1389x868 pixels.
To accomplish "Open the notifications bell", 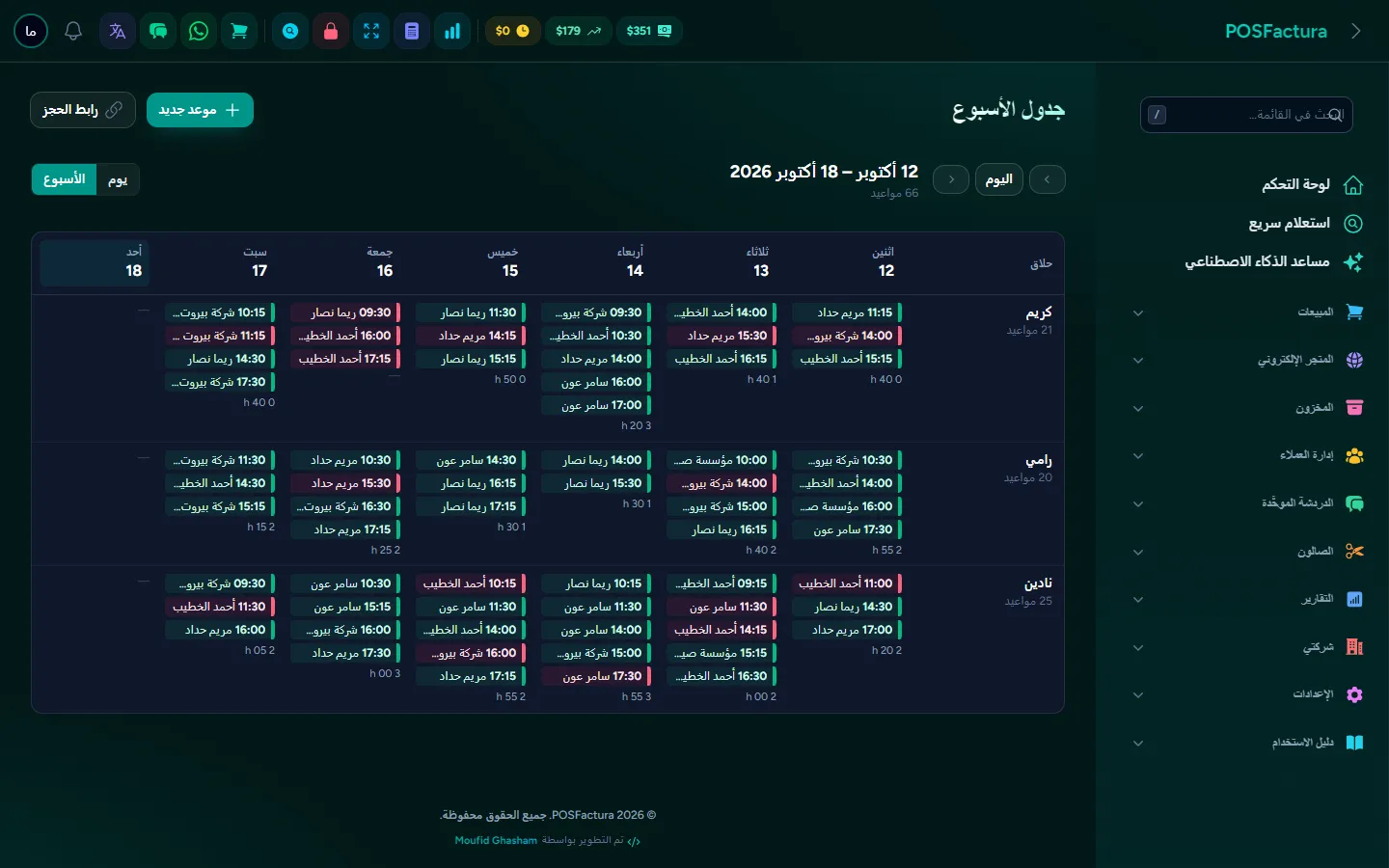I will click(73, 31).
